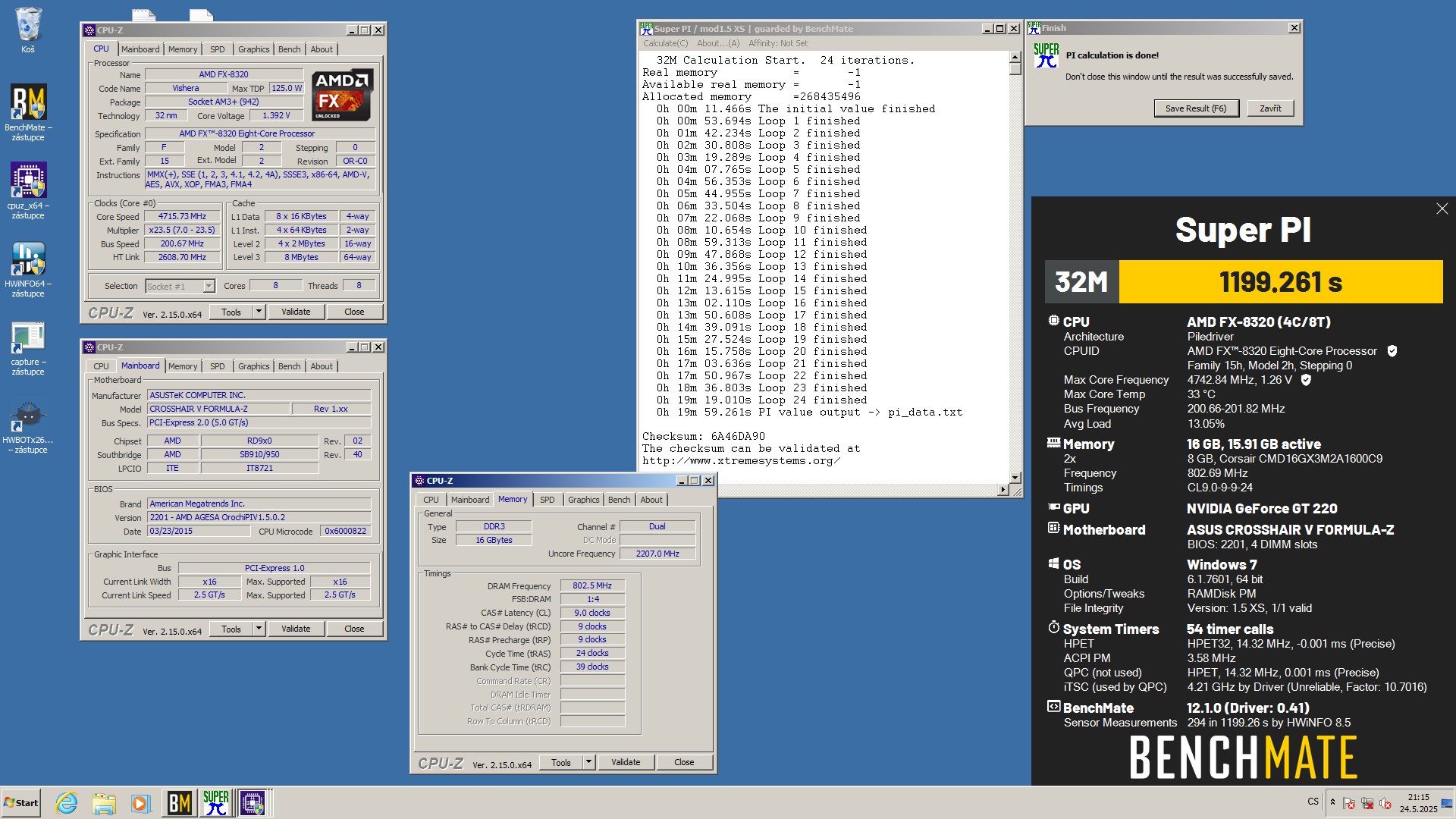Click the Internet Explorer taskbar icon
The height and width of the screenshot is (819, 1456).
point(67,803)
